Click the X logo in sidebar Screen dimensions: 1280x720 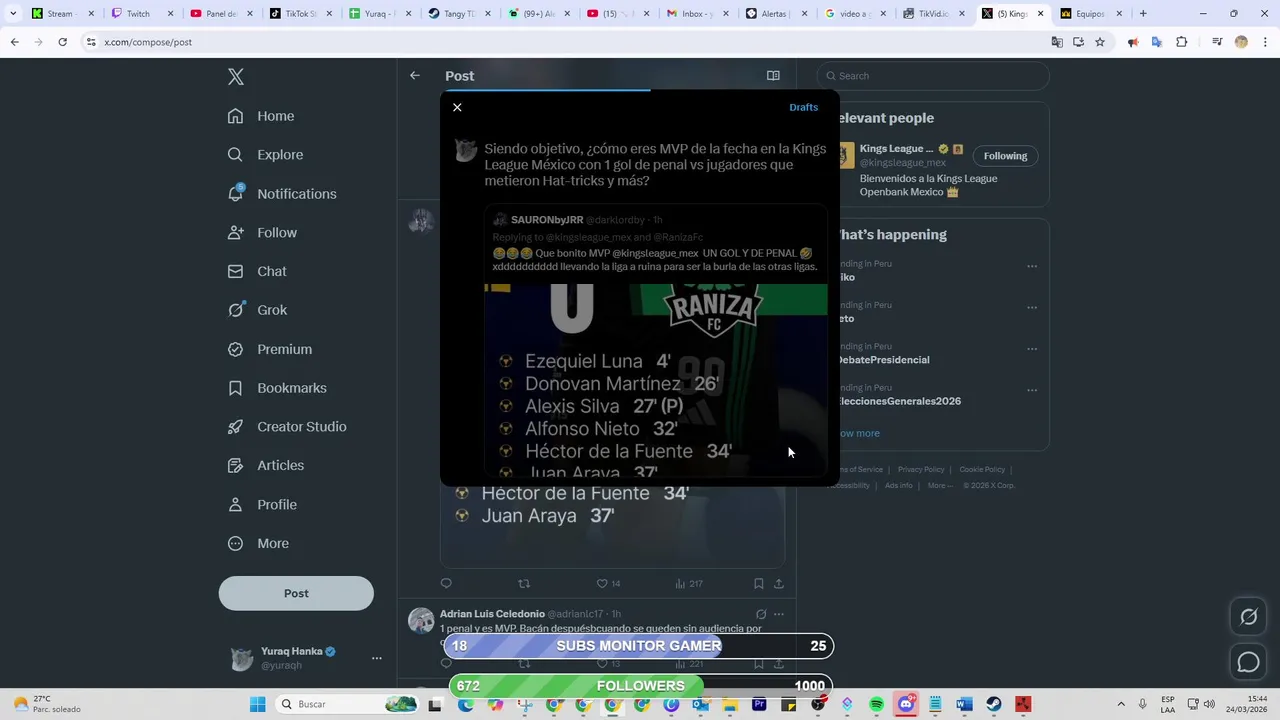[x=235, y=77]
